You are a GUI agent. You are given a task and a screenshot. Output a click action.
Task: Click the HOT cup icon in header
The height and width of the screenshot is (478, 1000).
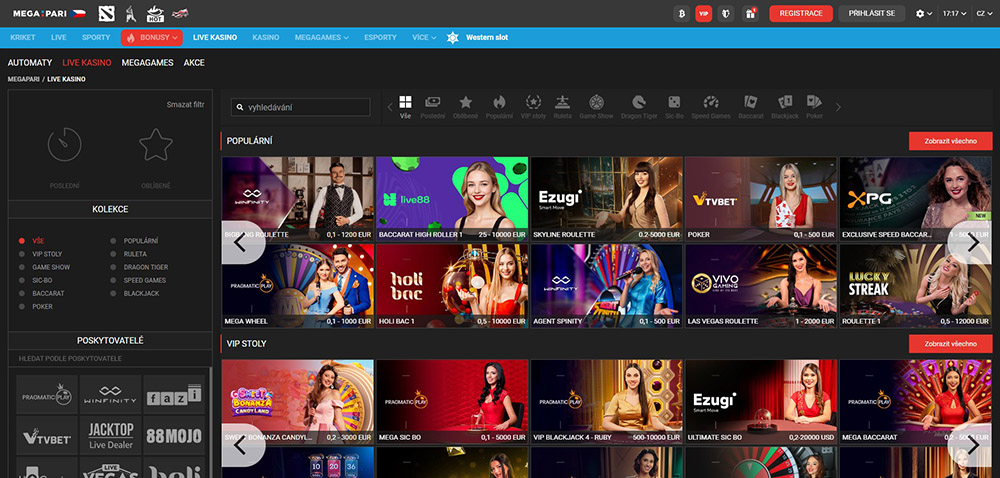(x=155, y=13)
